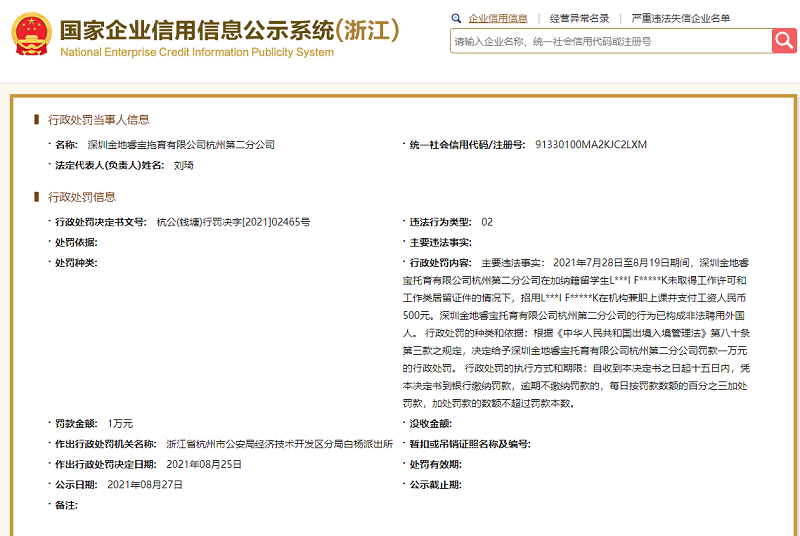Click the 主要违法事实 label

pyautogui.click(x=440, y=242)
